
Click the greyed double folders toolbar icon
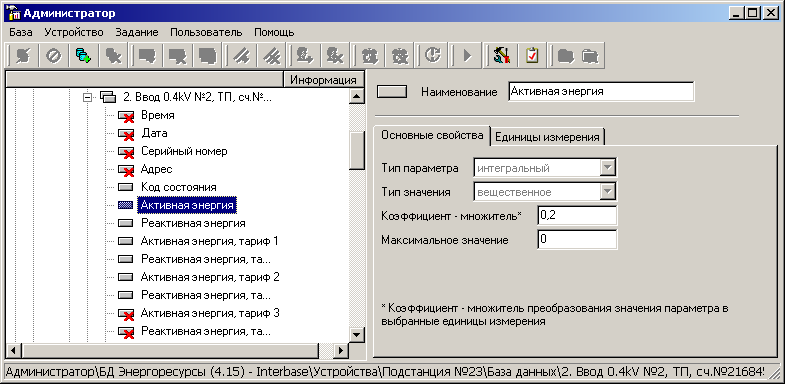(x=591, y=56)
